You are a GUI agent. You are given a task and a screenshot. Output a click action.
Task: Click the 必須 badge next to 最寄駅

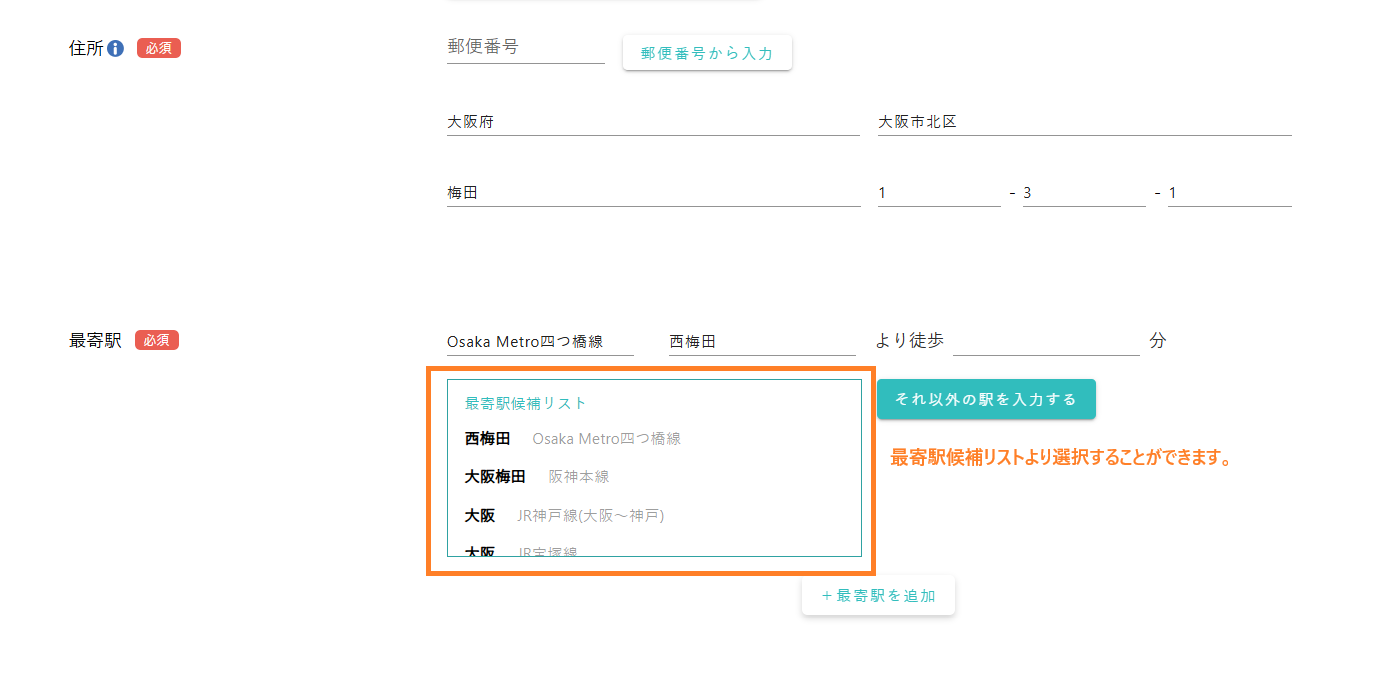(157, 340)
